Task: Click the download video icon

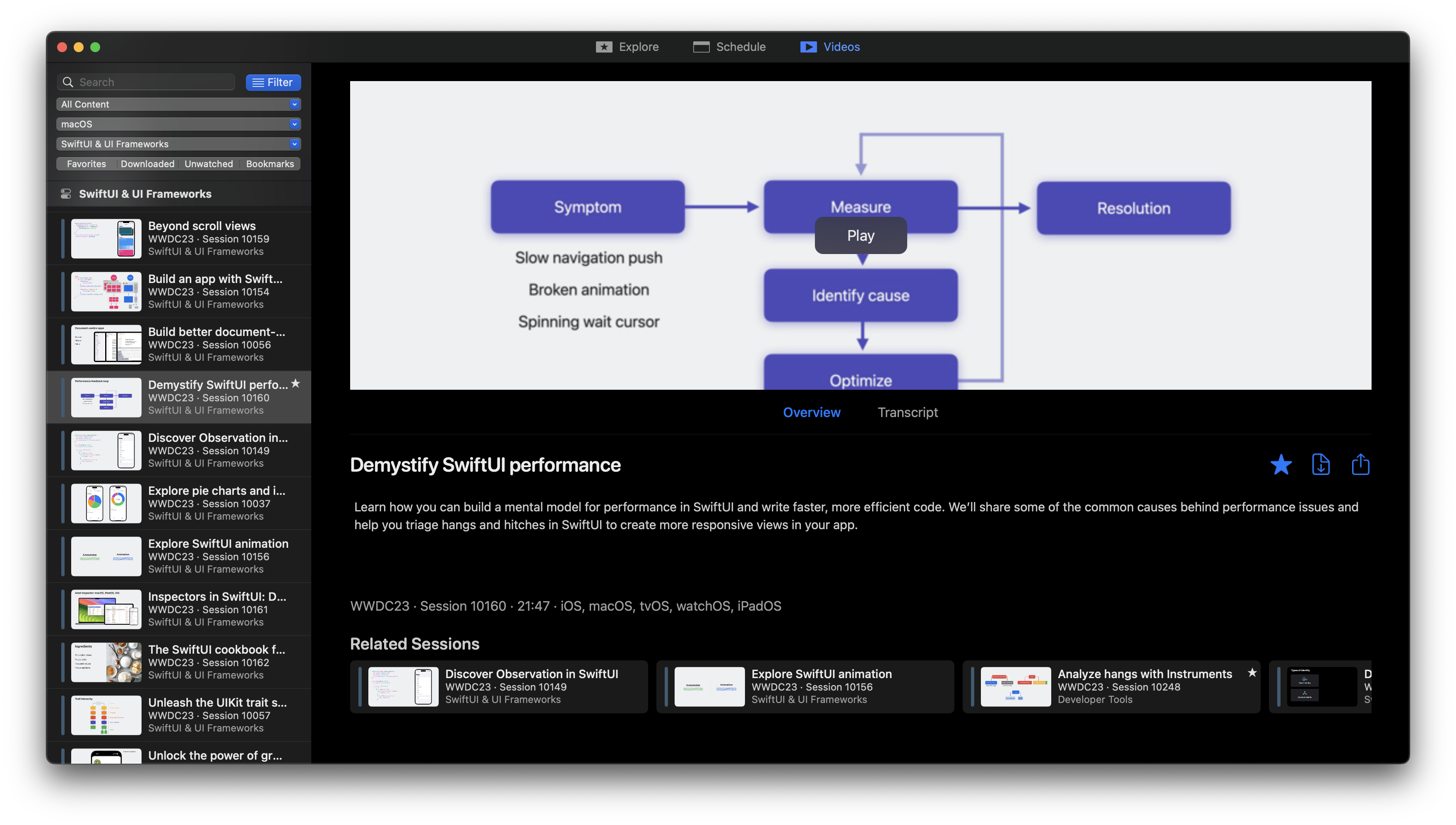Action: [1321, 465]
